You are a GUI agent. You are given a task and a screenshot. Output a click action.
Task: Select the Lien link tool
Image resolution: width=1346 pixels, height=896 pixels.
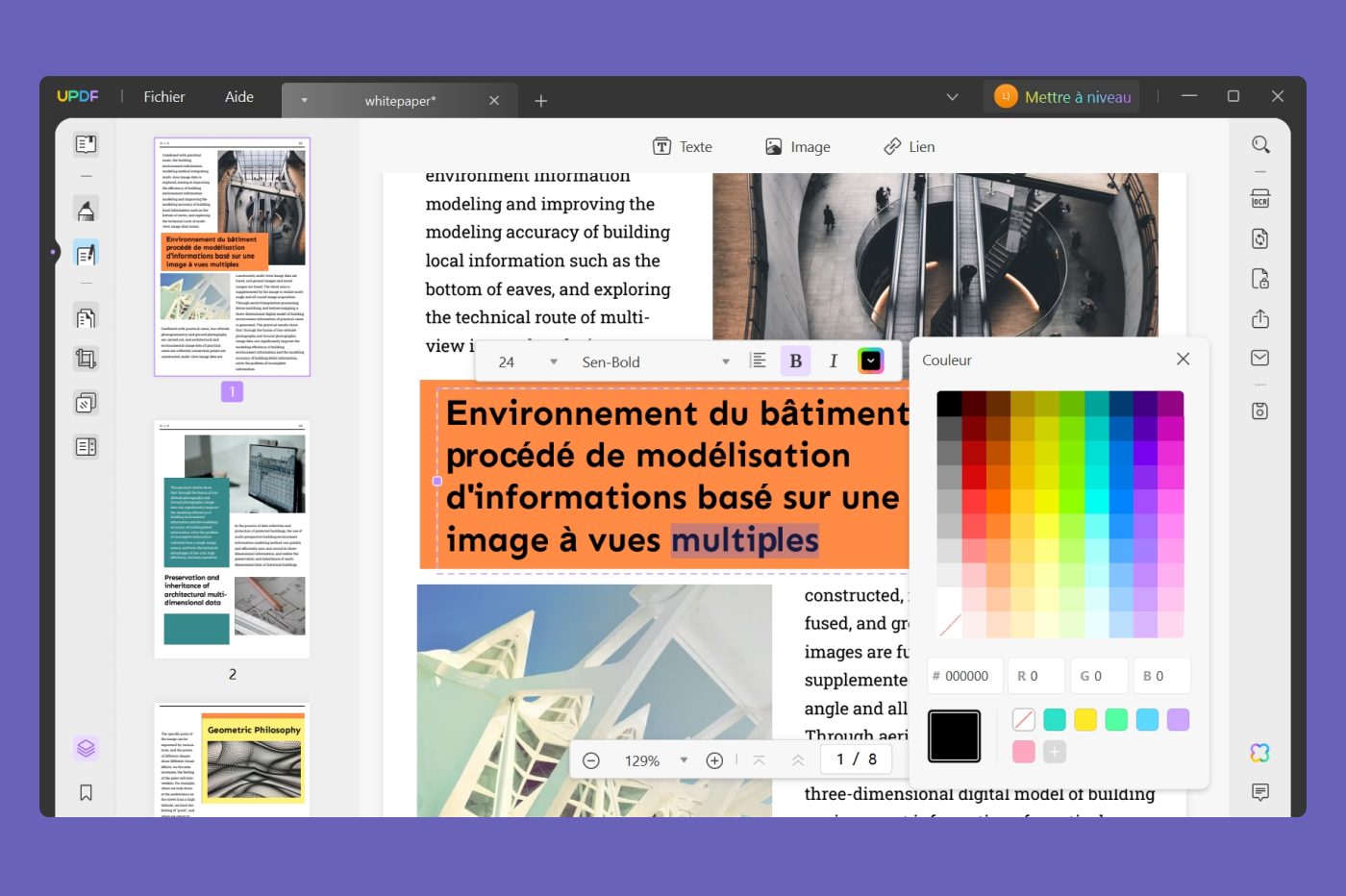click(909, 146)
